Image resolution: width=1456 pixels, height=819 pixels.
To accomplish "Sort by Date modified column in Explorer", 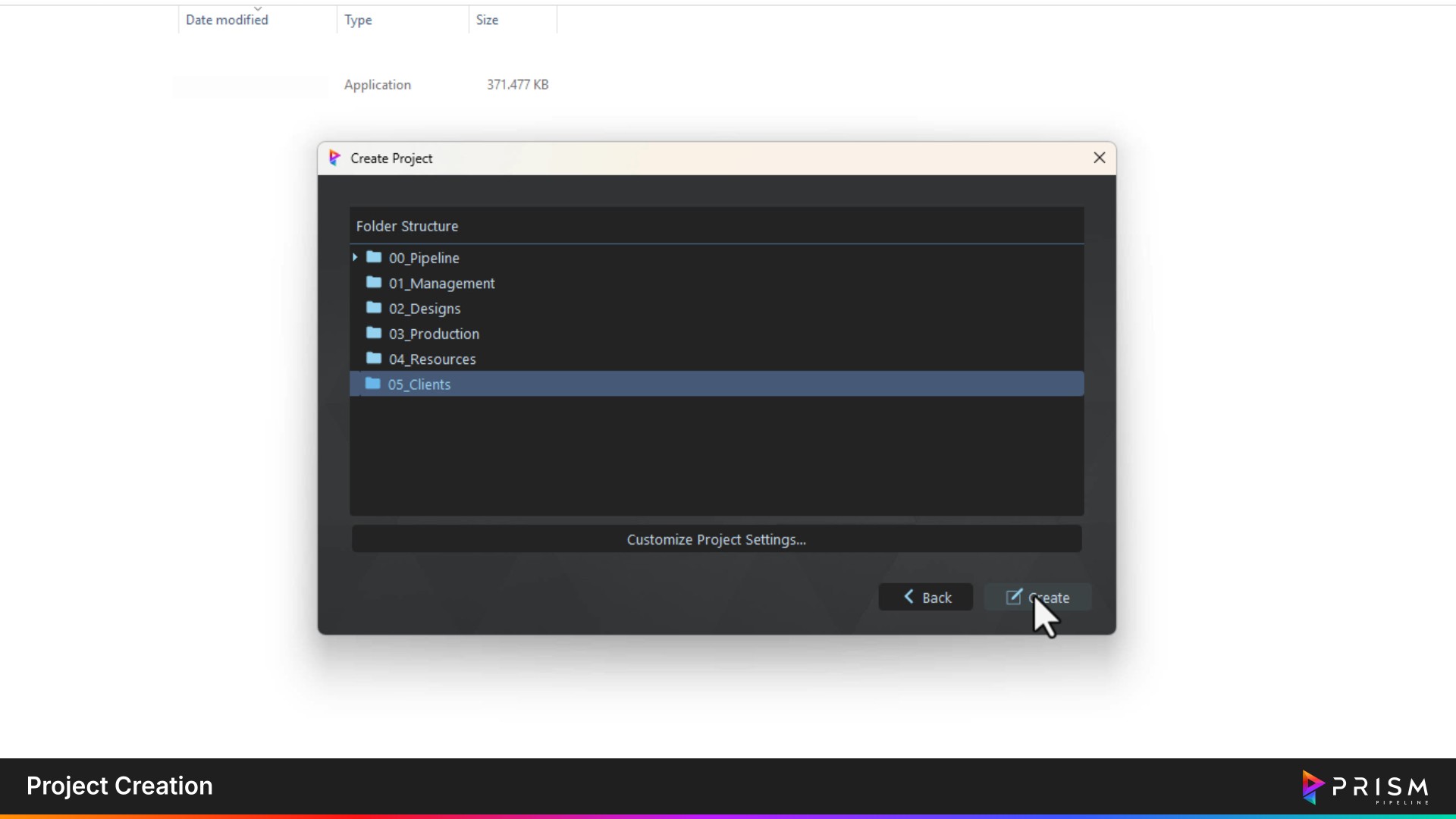I will [x=257, y=20].
